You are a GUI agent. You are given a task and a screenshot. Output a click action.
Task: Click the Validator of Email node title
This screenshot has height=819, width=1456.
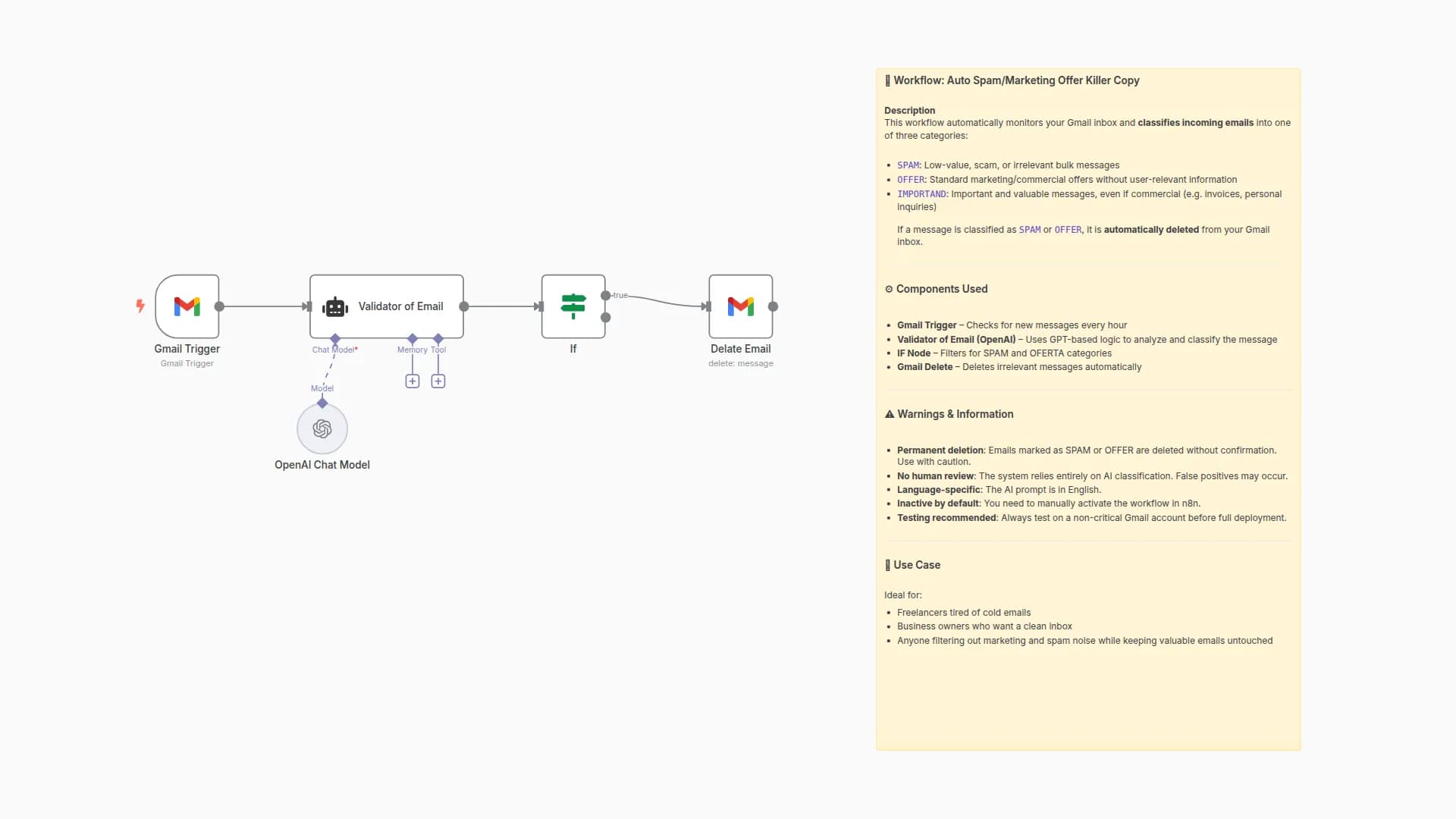(400, 306)
